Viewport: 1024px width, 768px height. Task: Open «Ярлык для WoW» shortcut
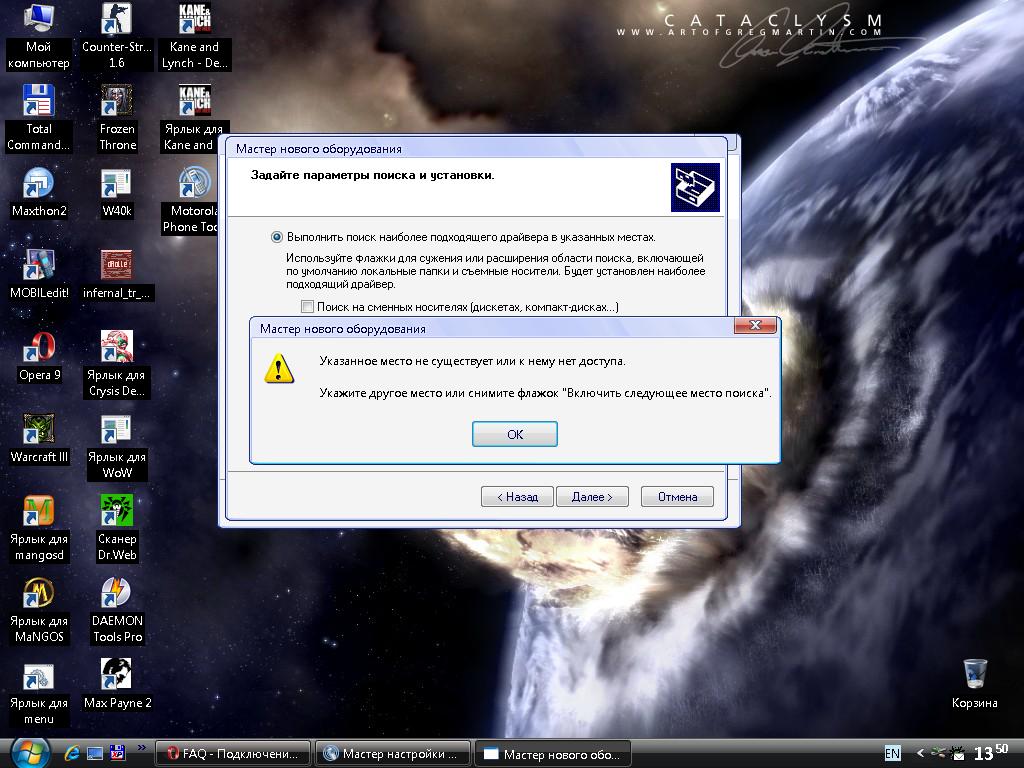(116, 447)
